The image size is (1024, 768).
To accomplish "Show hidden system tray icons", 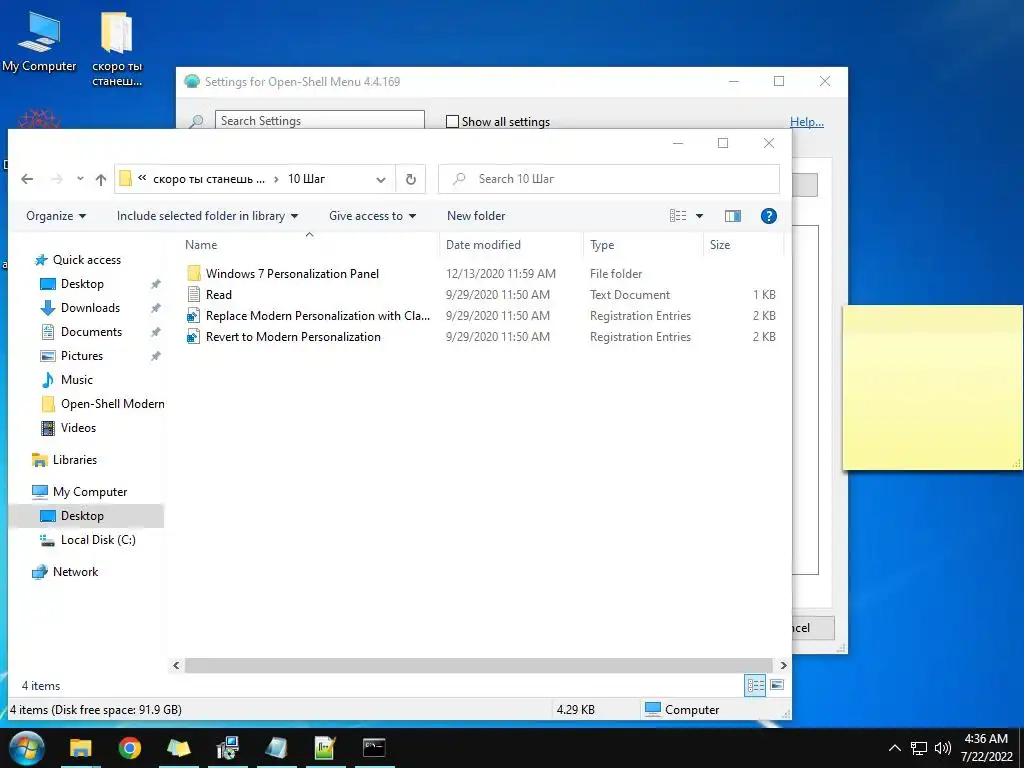I will (x=895, y=748).
